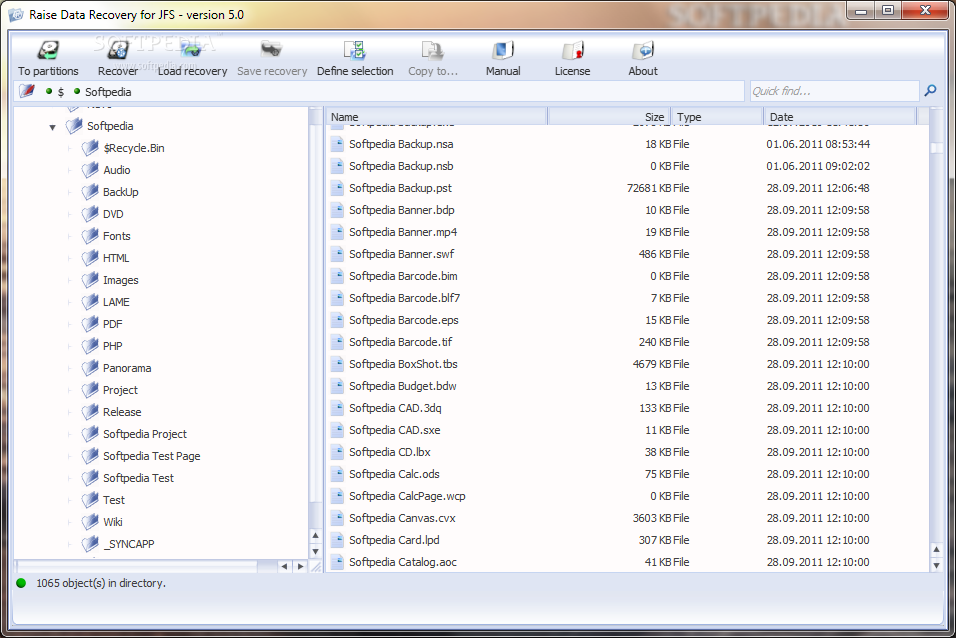Screen dimensions: 956x638
Task: Click file icon of Softpedia Banner.swf
Action: (x=337, y=254)
